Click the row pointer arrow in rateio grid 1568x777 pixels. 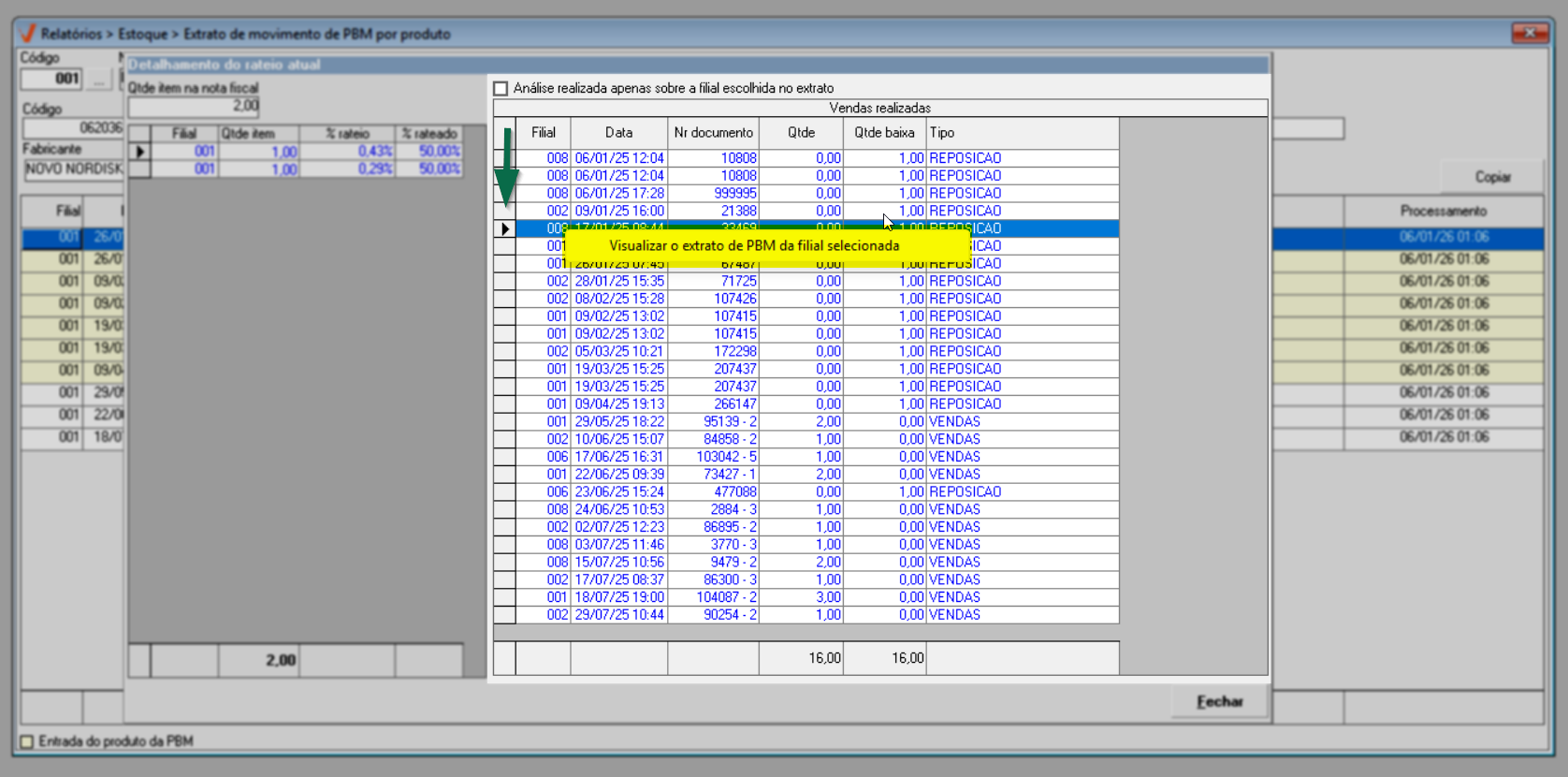(139, 152)
